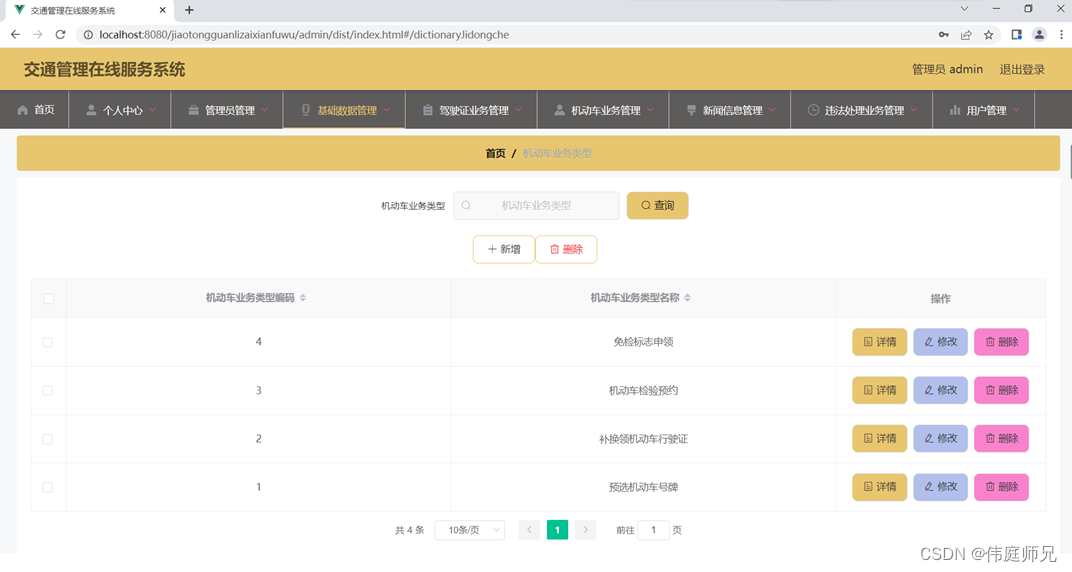Click the home icon beside 首页 in nav
The width and height of the screenshot is (1072, 572).
point(23,110)
